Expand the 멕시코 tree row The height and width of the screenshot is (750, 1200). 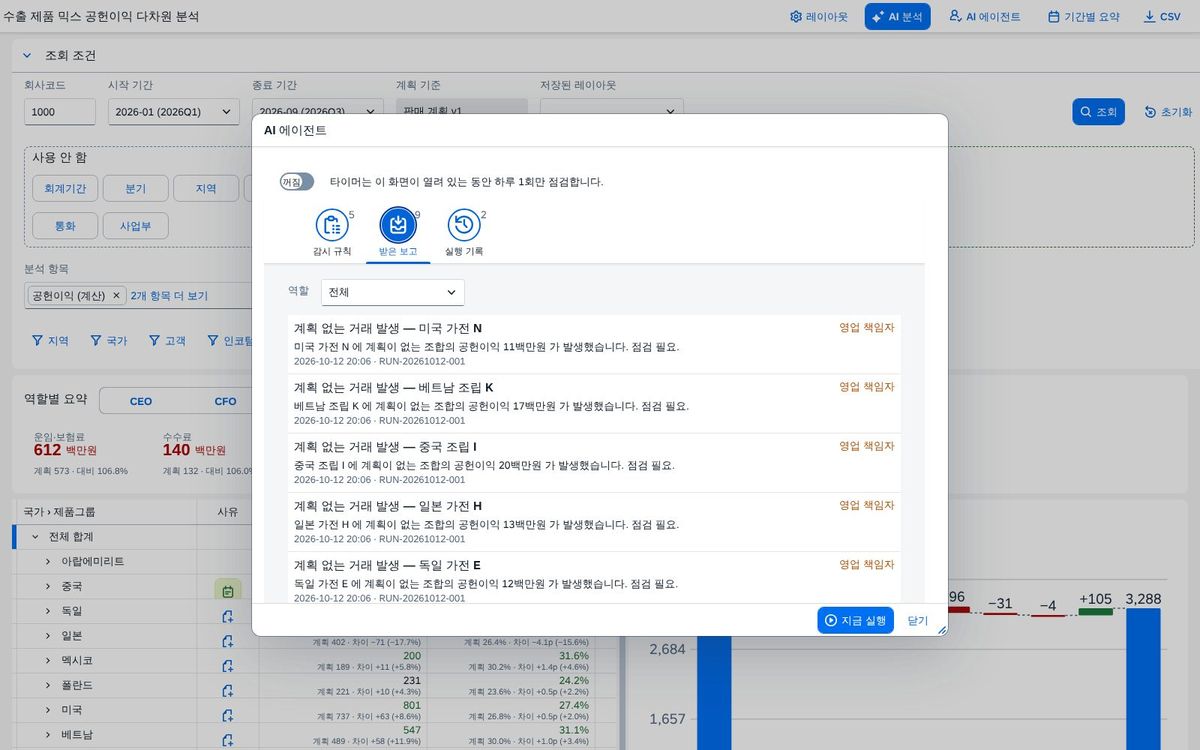tap(48, 661)
